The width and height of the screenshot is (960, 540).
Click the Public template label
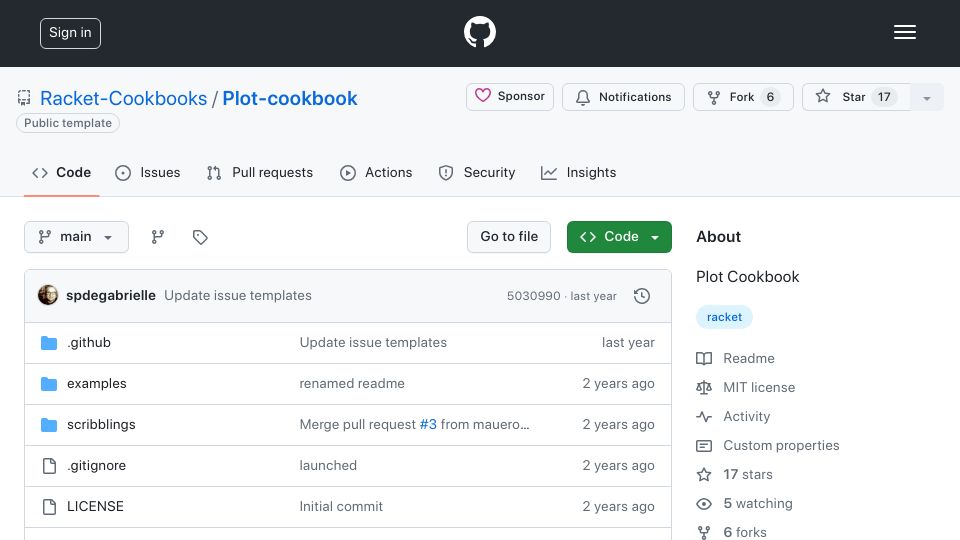(68, 123)
